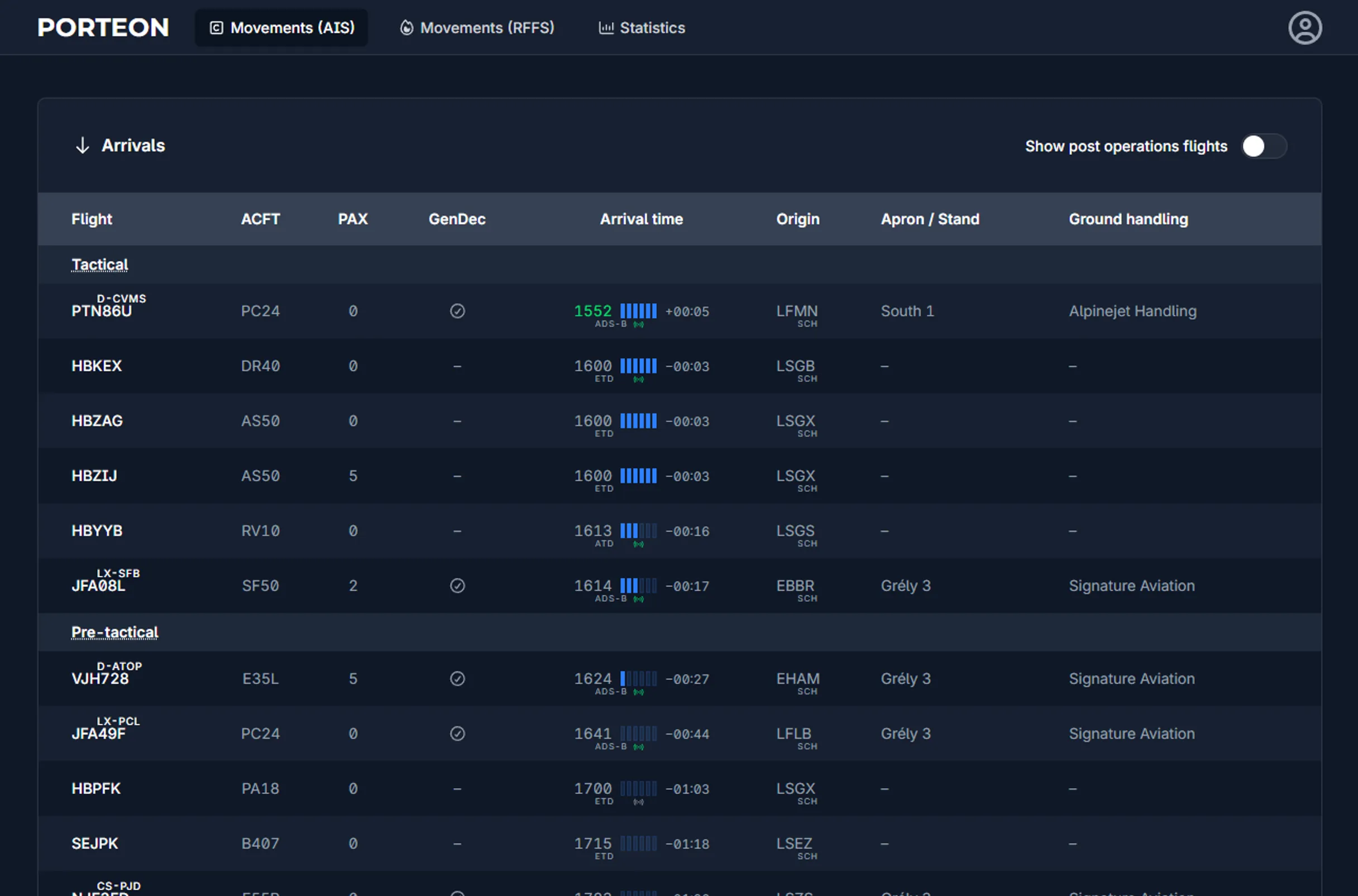Switch to the Movements (RFFS) tab

click(x=478, y=27)
